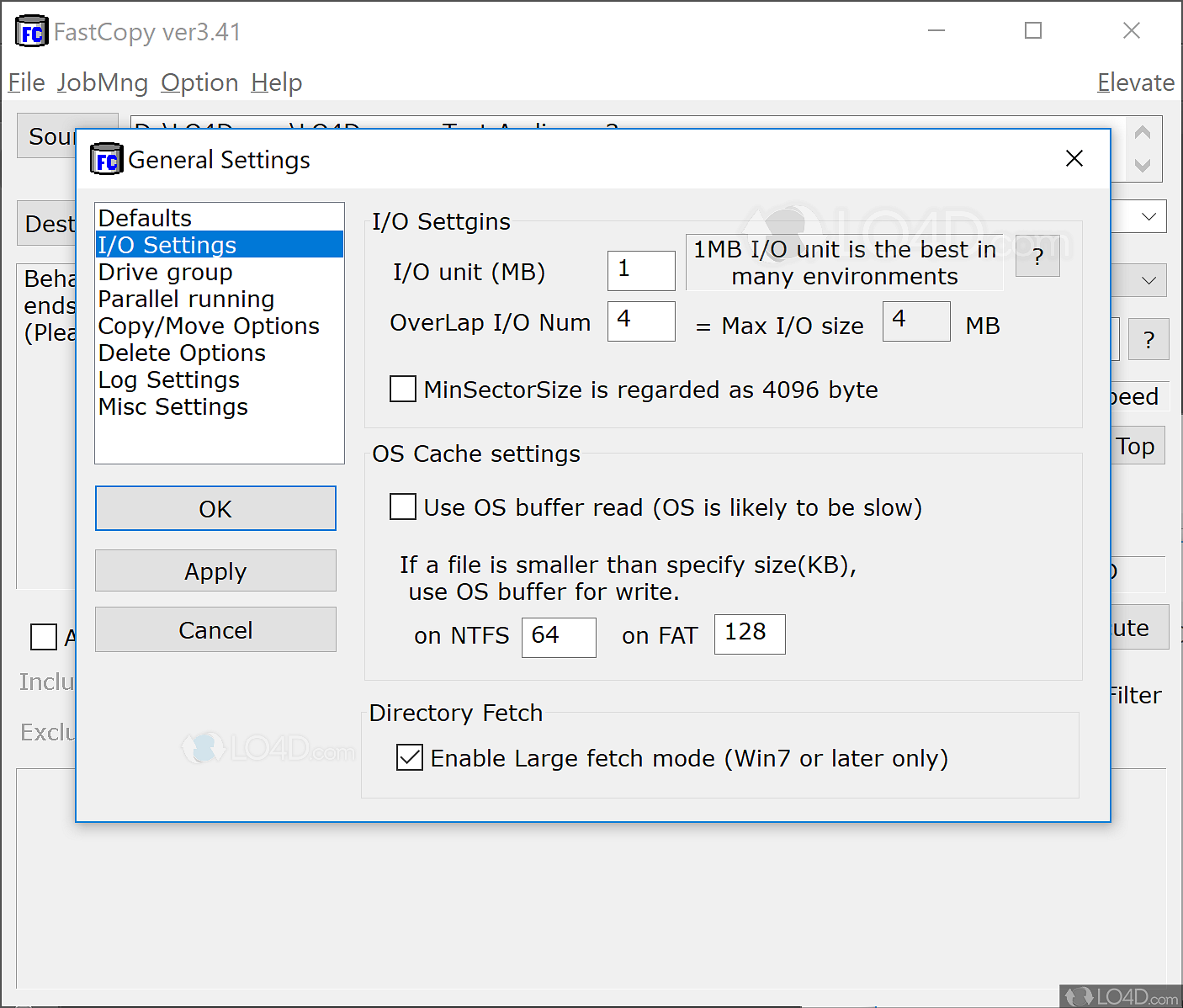The image size is (1183, 1008).
Task: Click the Elevate link in menu bar
Action: (x=1135, y=82)
